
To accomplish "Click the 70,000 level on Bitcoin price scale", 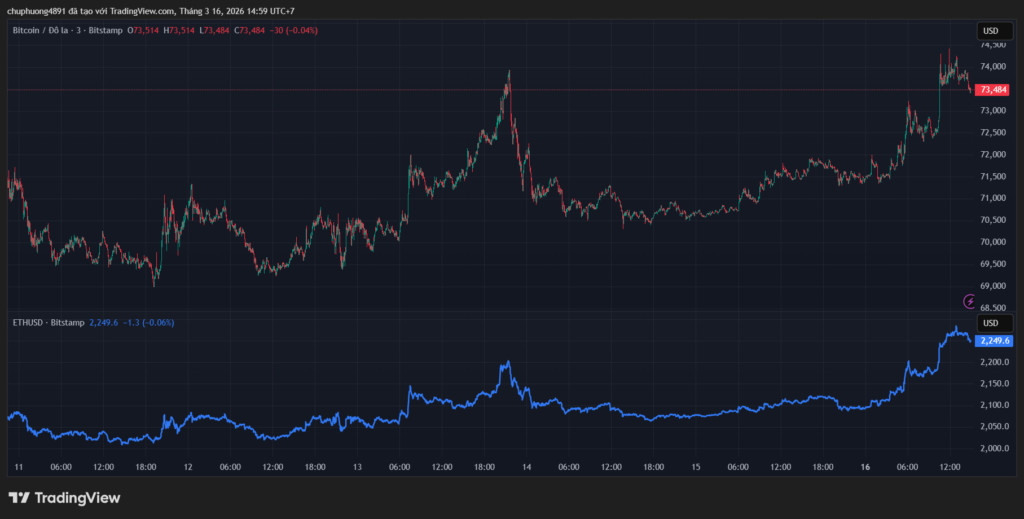I will pyautogui.click(x=993, y=242).
